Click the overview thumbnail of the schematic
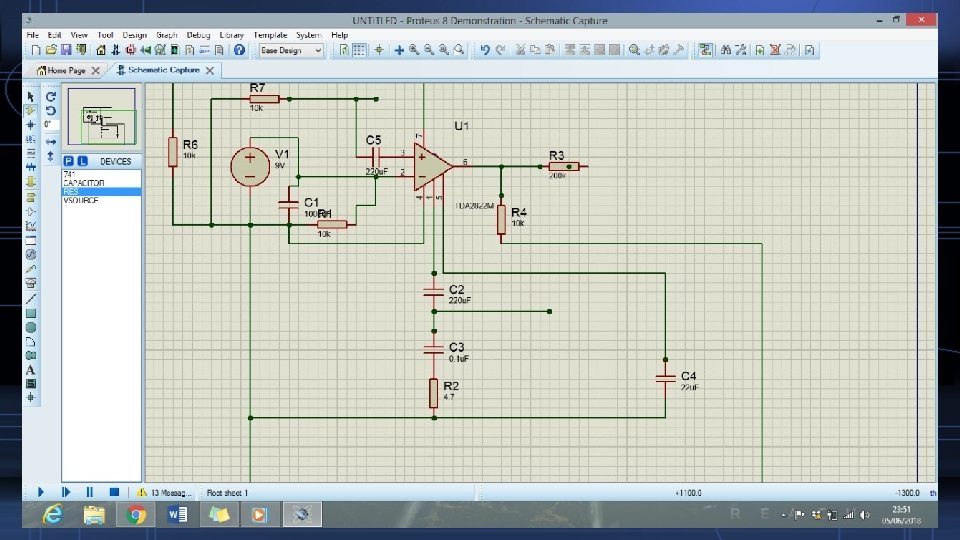Image resolution: width=960 pixels, height=540 pixels. [100, 118]
